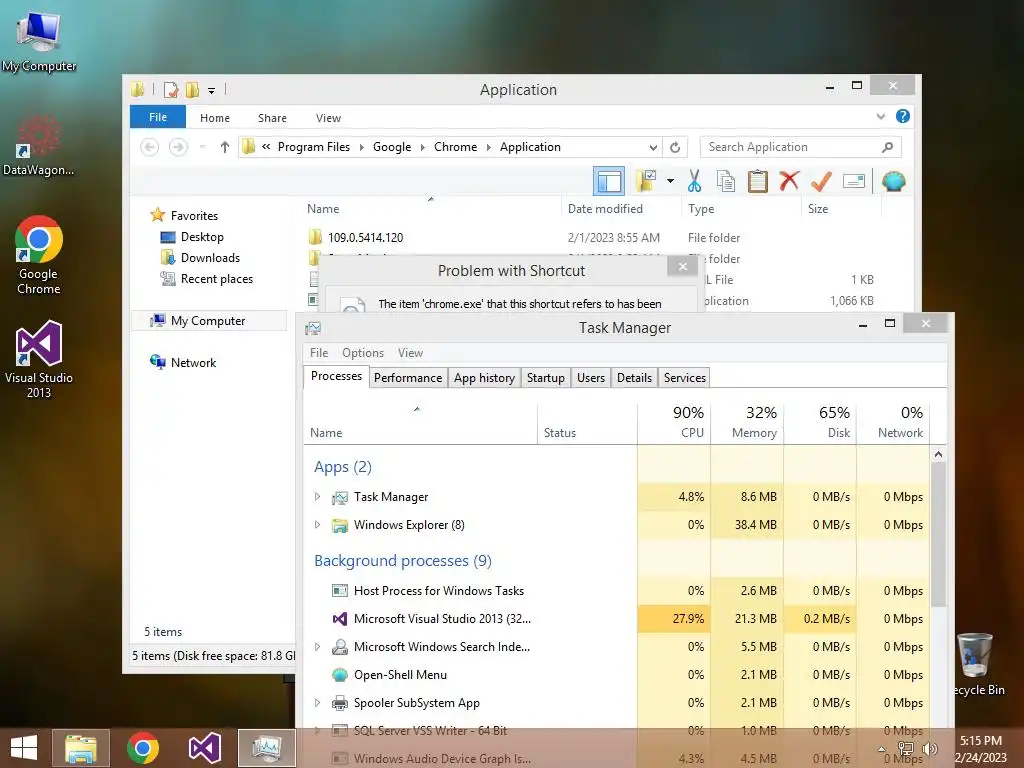The height and width of the screenshot is (768, 1024).
Task: Click the search magnifier icon in Explorer
Action: pyautogui.click(x=887, y=147)
